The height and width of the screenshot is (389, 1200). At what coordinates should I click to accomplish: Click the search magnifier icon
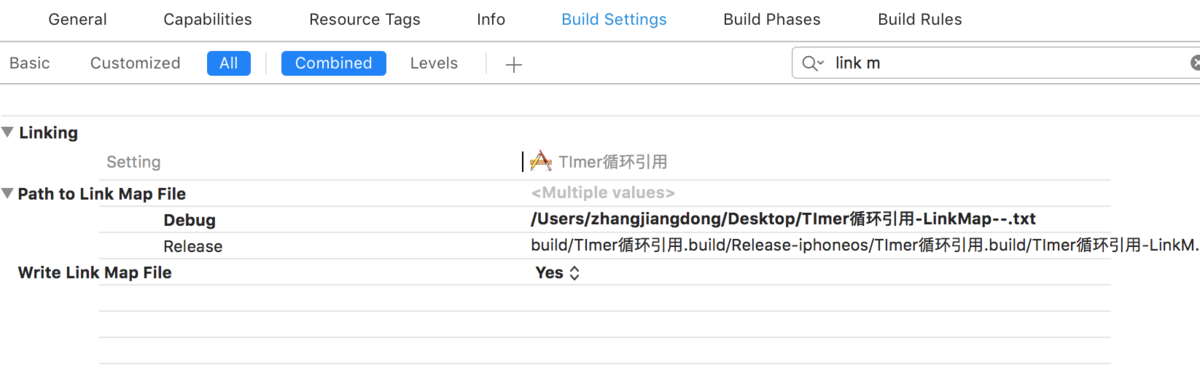[x=811, y=63]
